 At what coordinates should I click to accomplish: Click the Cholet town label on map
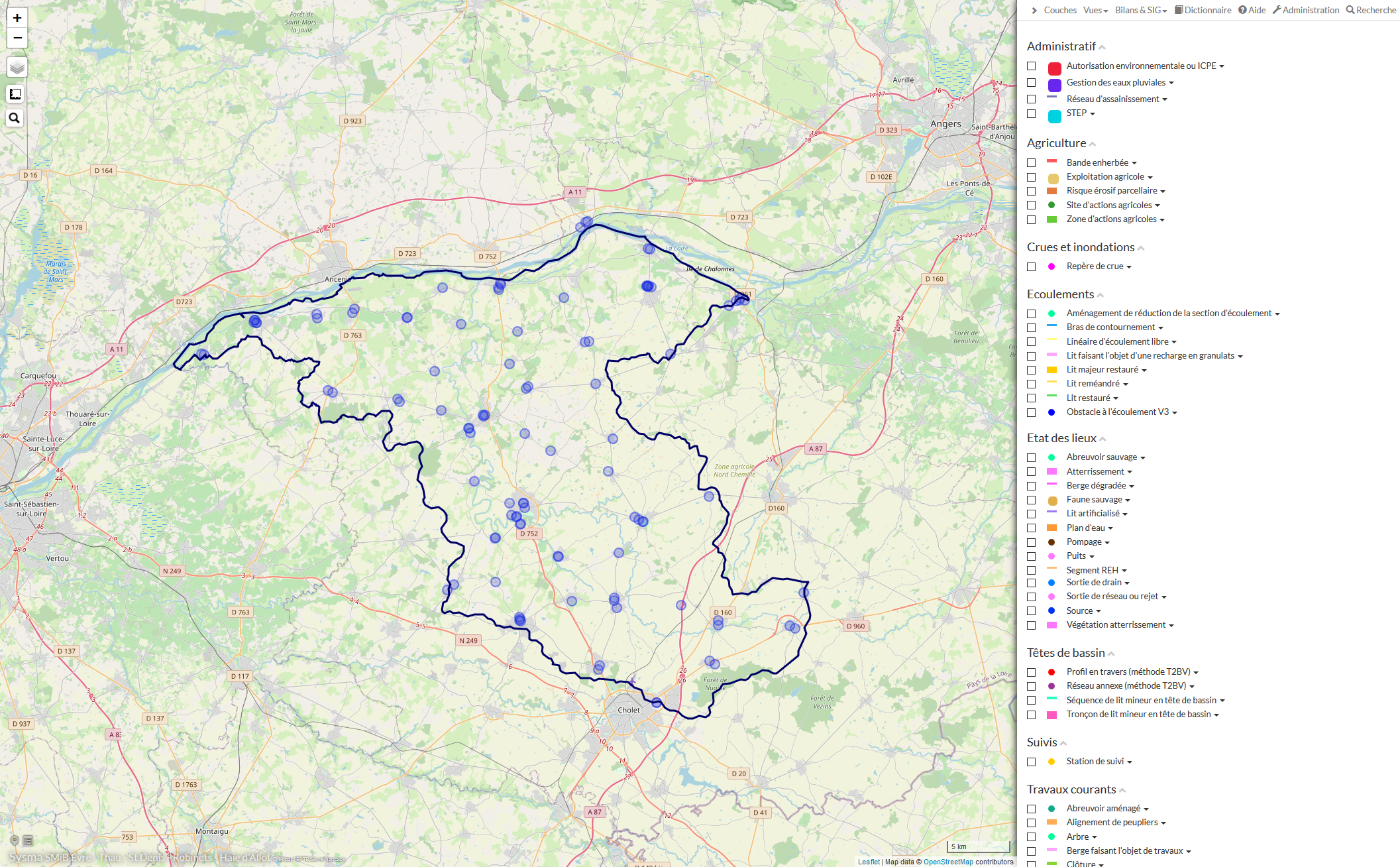coord(629,710)
